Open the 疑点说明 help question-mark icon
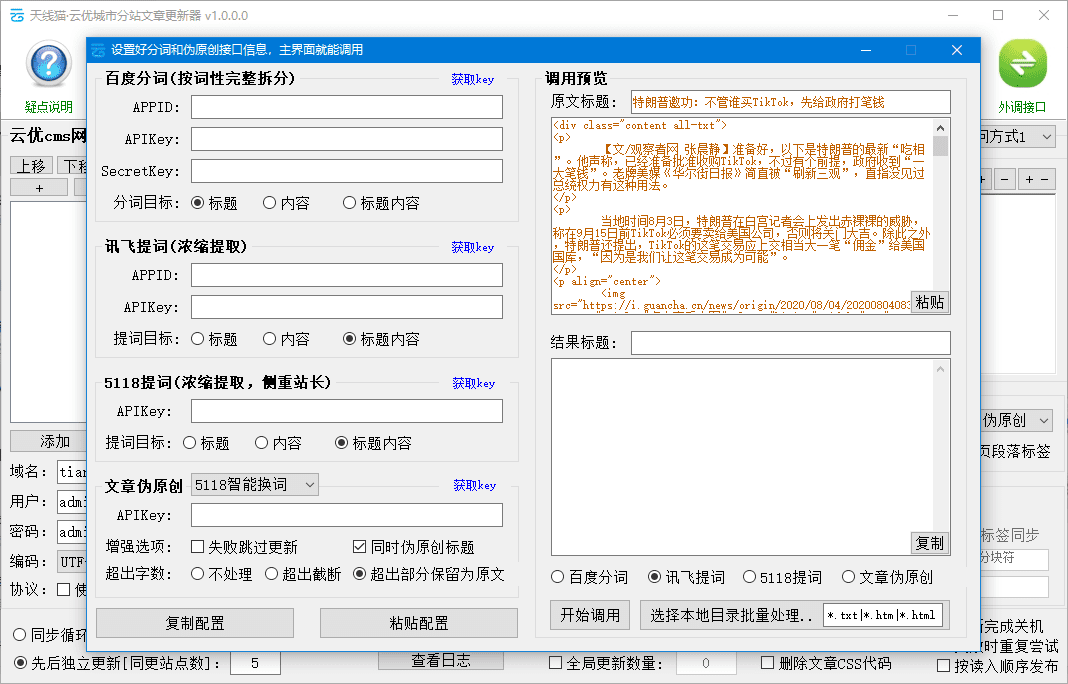The height and width of the screenshot is (684, 1068). click(x=48, y=63)
